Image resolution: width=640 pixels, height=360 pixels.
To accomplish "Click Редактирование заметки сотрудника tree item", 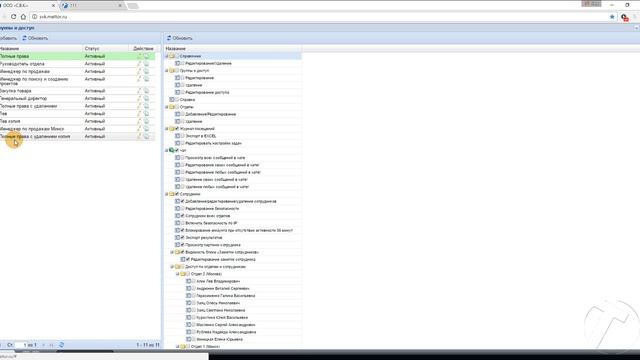I will [223, 260].
